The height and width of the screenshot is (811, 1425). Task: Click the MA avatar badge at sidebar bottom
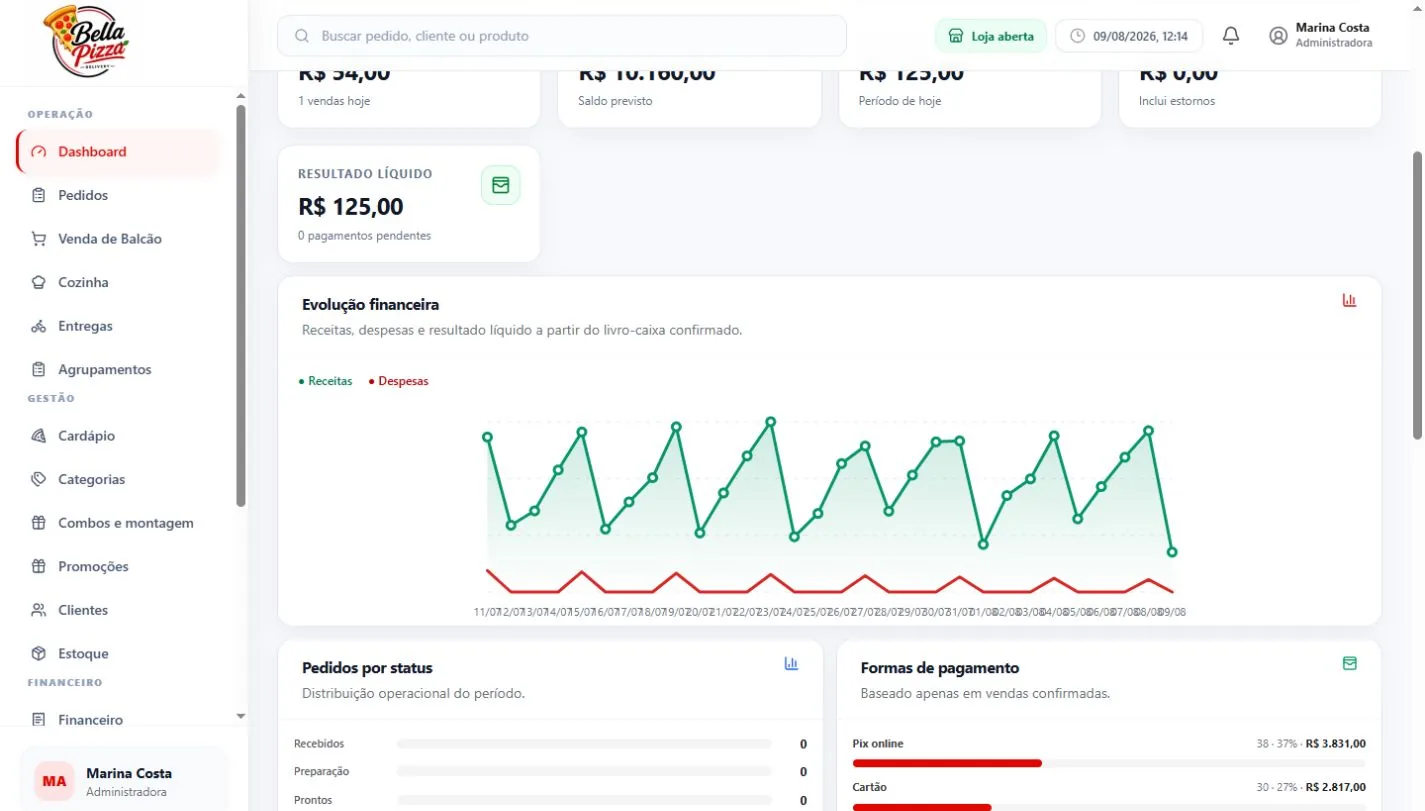coord(54,781)
